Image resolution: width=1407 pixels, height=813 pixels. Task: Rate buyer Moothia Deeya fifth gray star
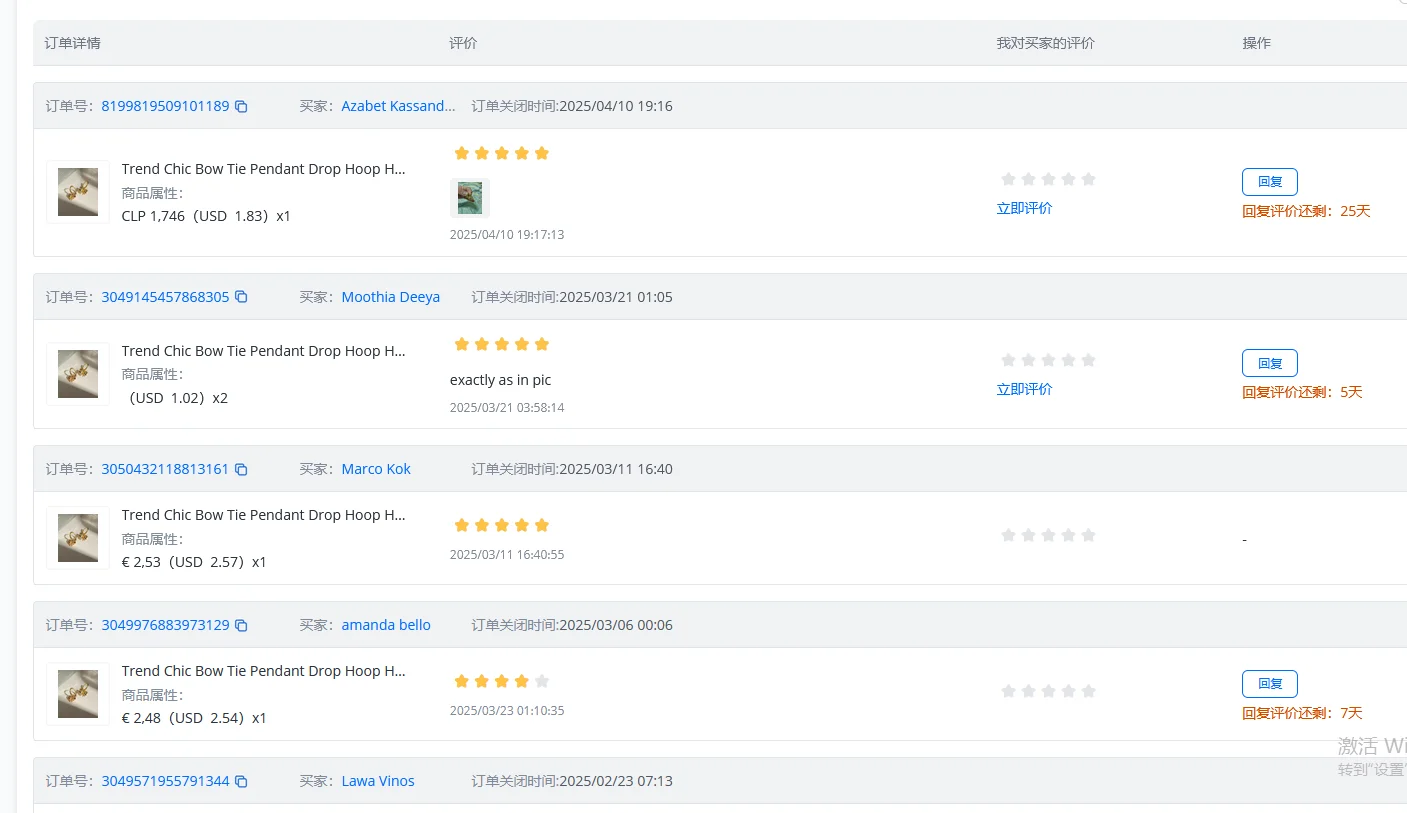pyautogui.click(x=1089, y=360)
